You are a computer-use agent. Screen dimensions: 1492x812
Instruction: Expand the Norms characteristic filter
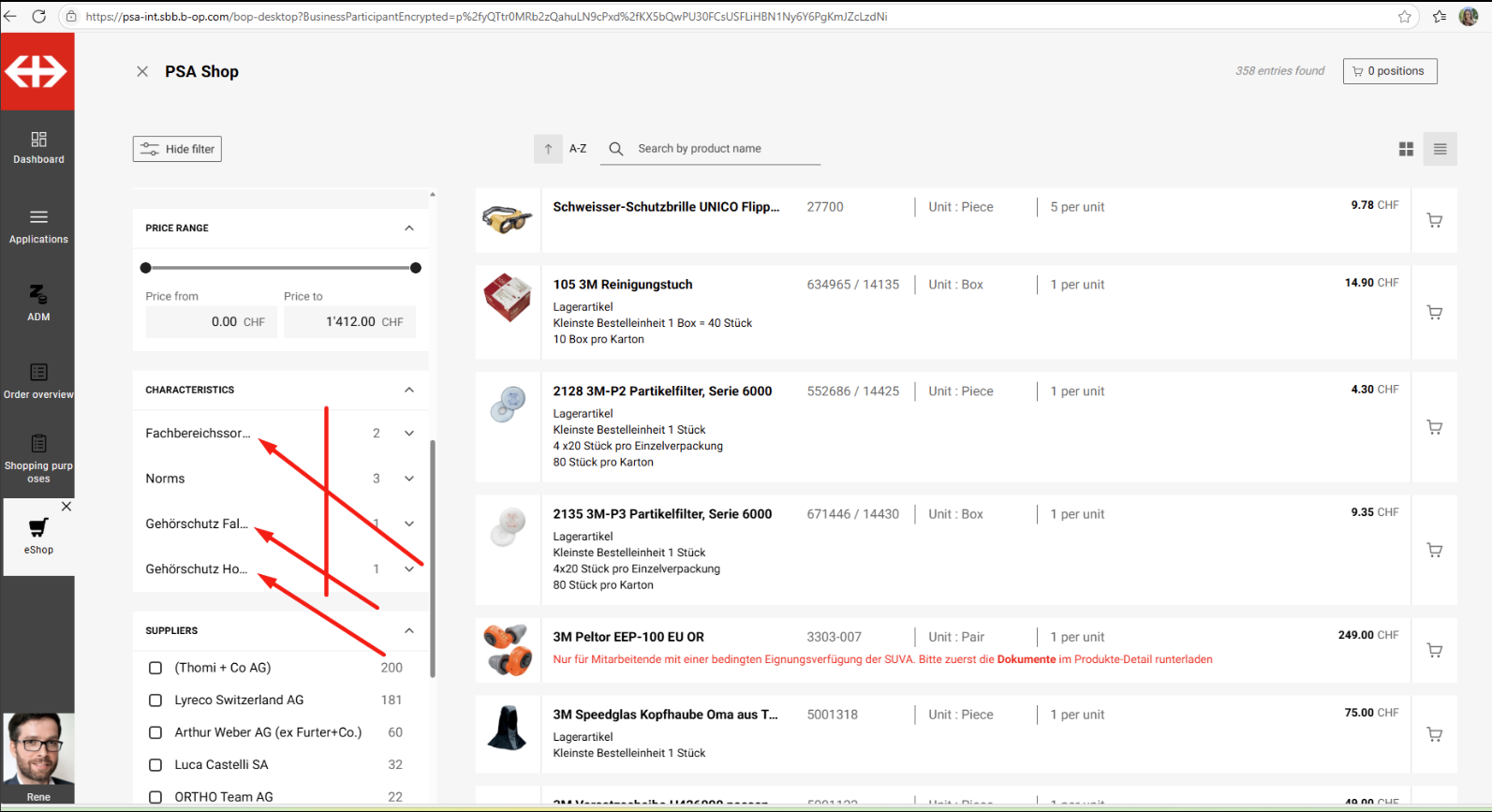click(409, 479)
